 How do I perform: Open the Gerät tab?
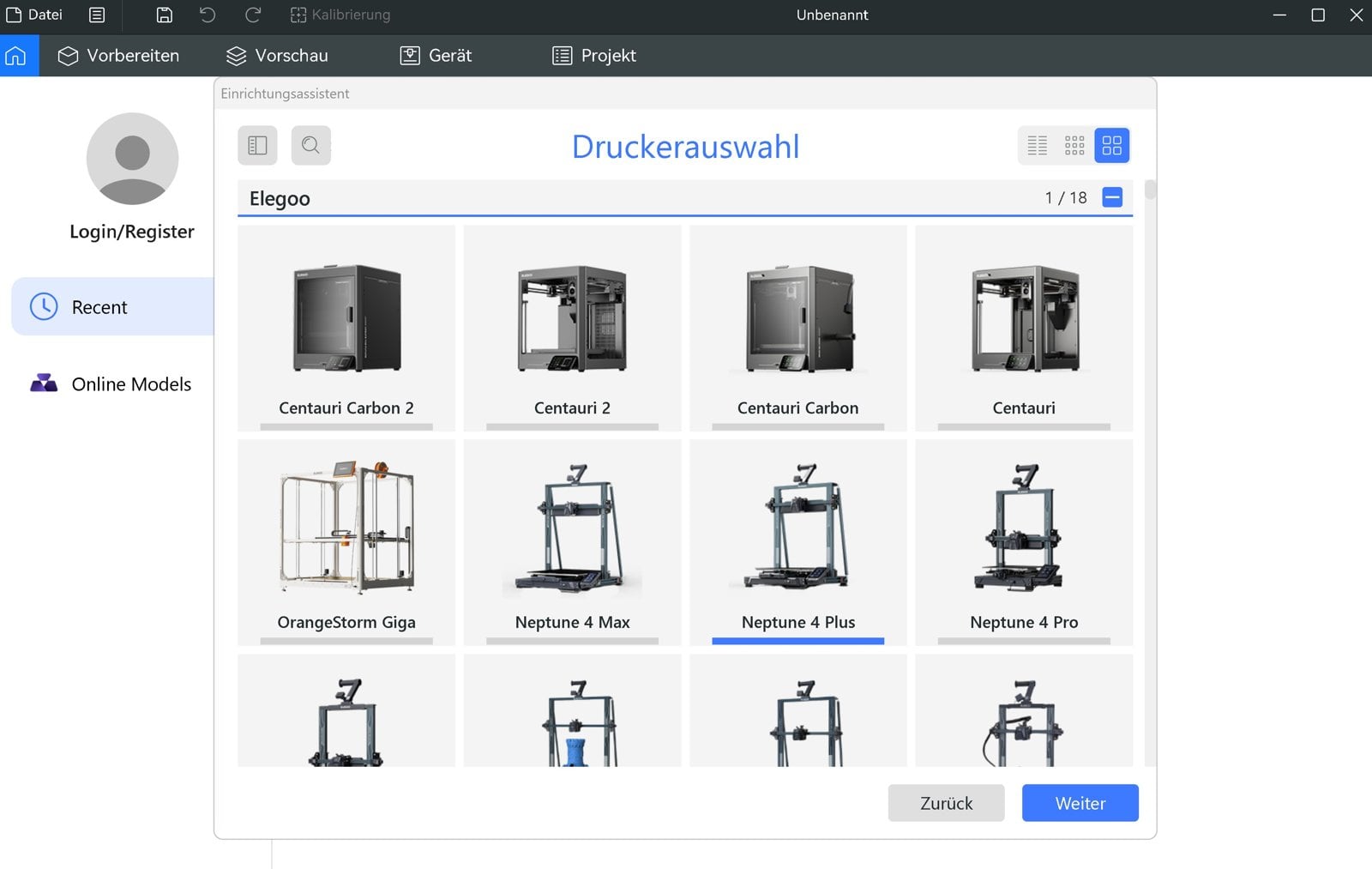tap(436, 56)
